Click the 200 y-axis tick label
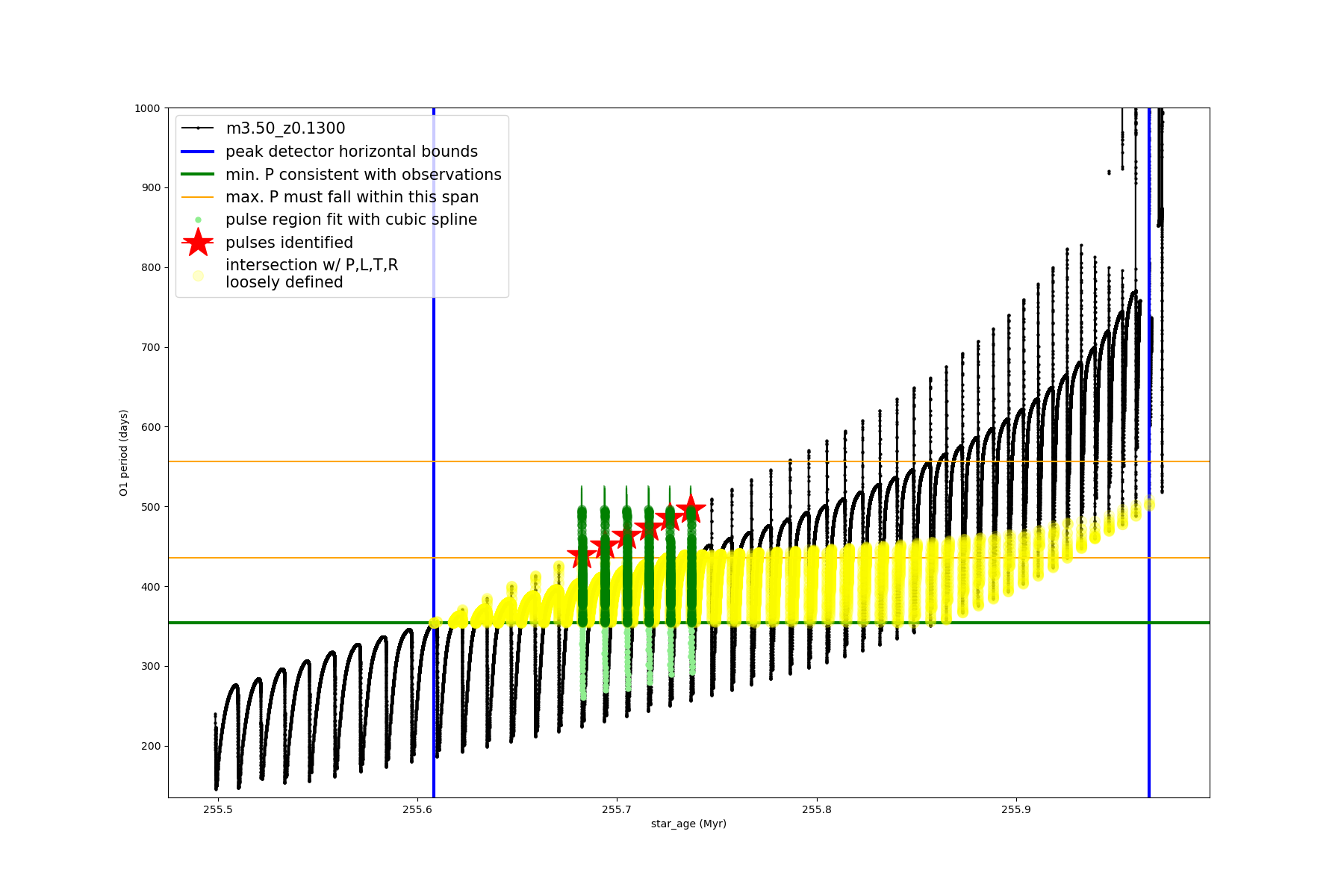This screenshot has width=1344, height=896. pos(151,746)
